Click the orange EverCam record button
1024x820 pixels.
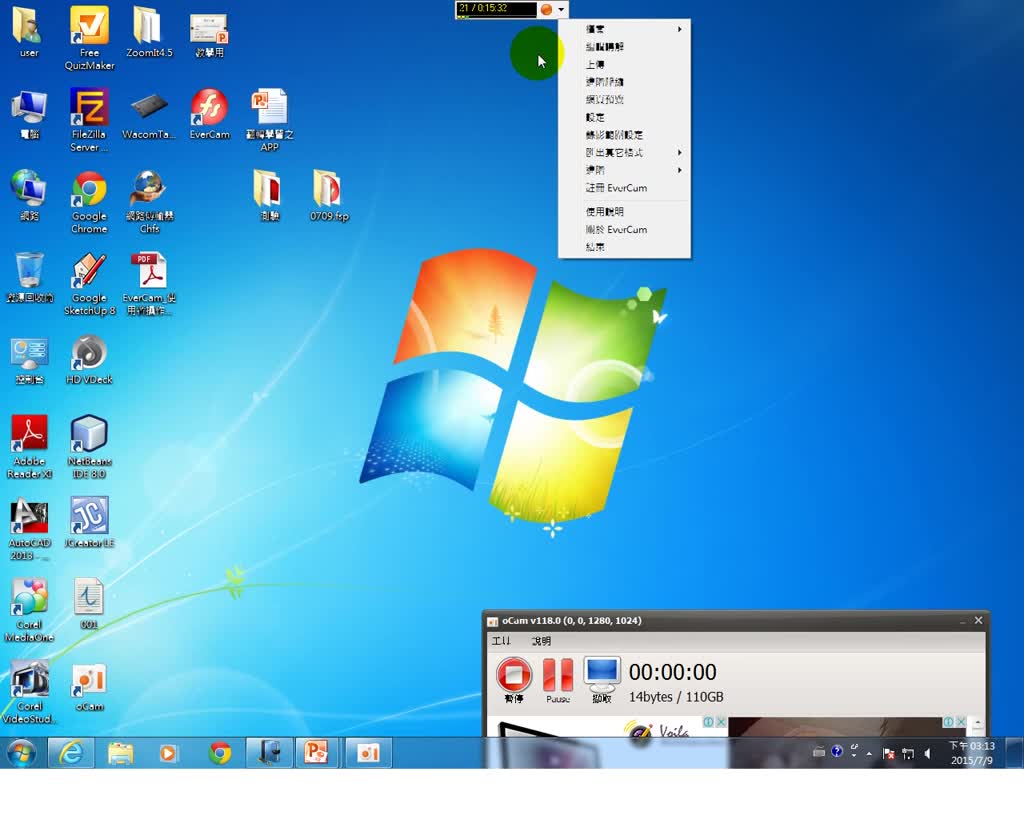pos(547,9)
